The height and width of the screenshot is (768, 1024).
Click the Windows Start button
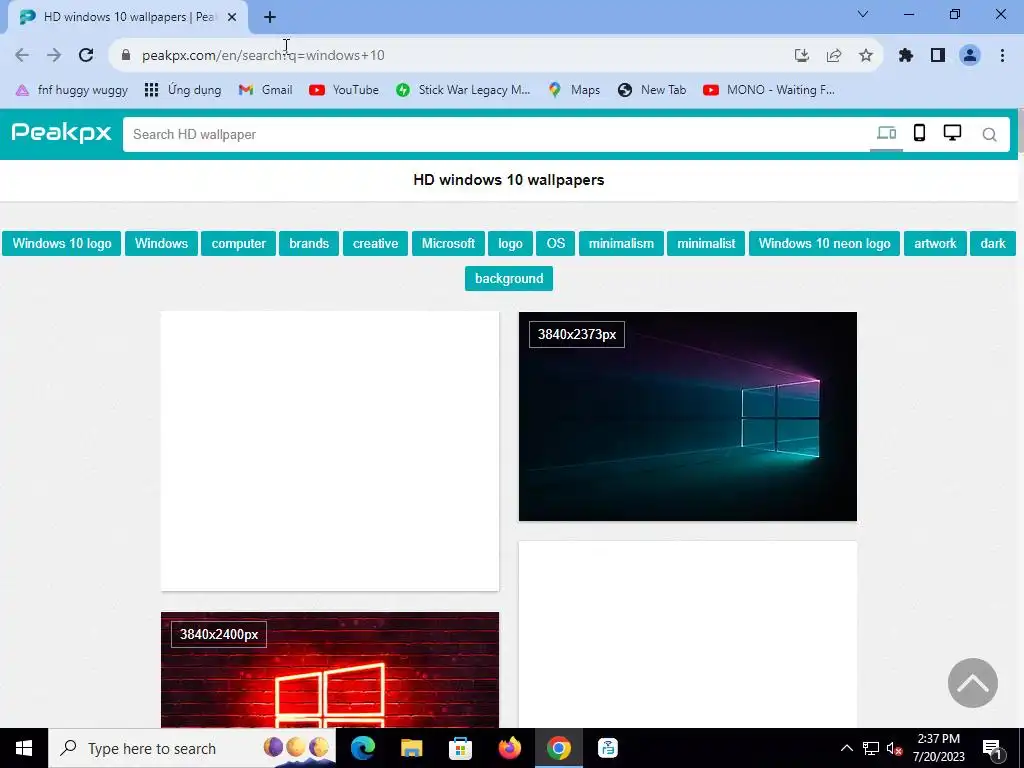pos(24,748)
